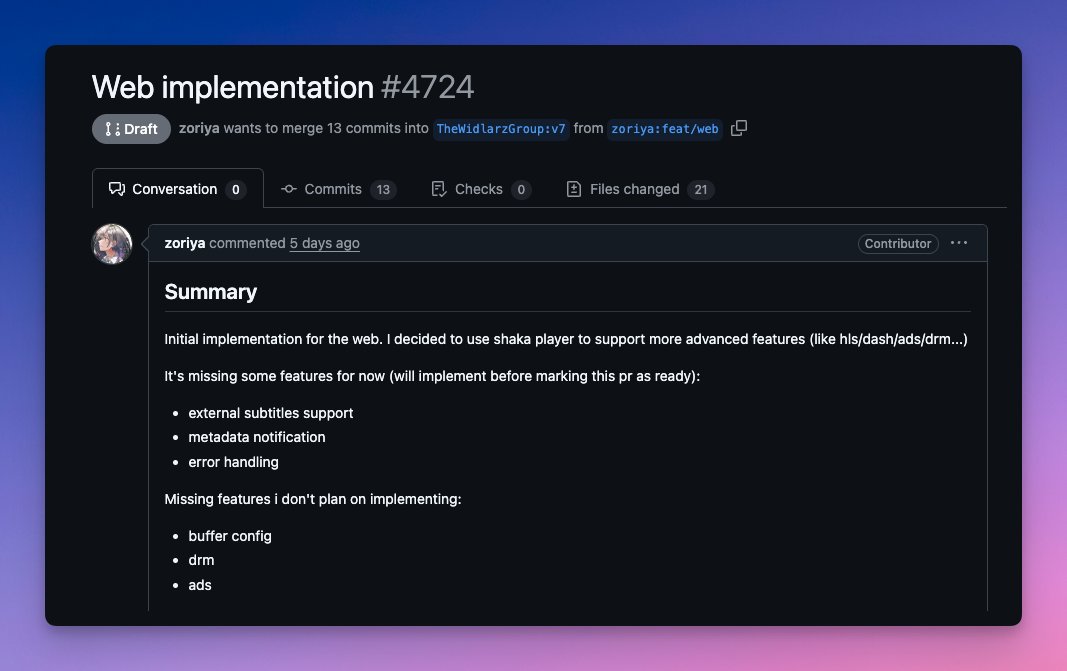This screenshot has height=671, width=1067.
Task: Click the 'It's missing some features for now' line
Action: [x=432, y=376]
